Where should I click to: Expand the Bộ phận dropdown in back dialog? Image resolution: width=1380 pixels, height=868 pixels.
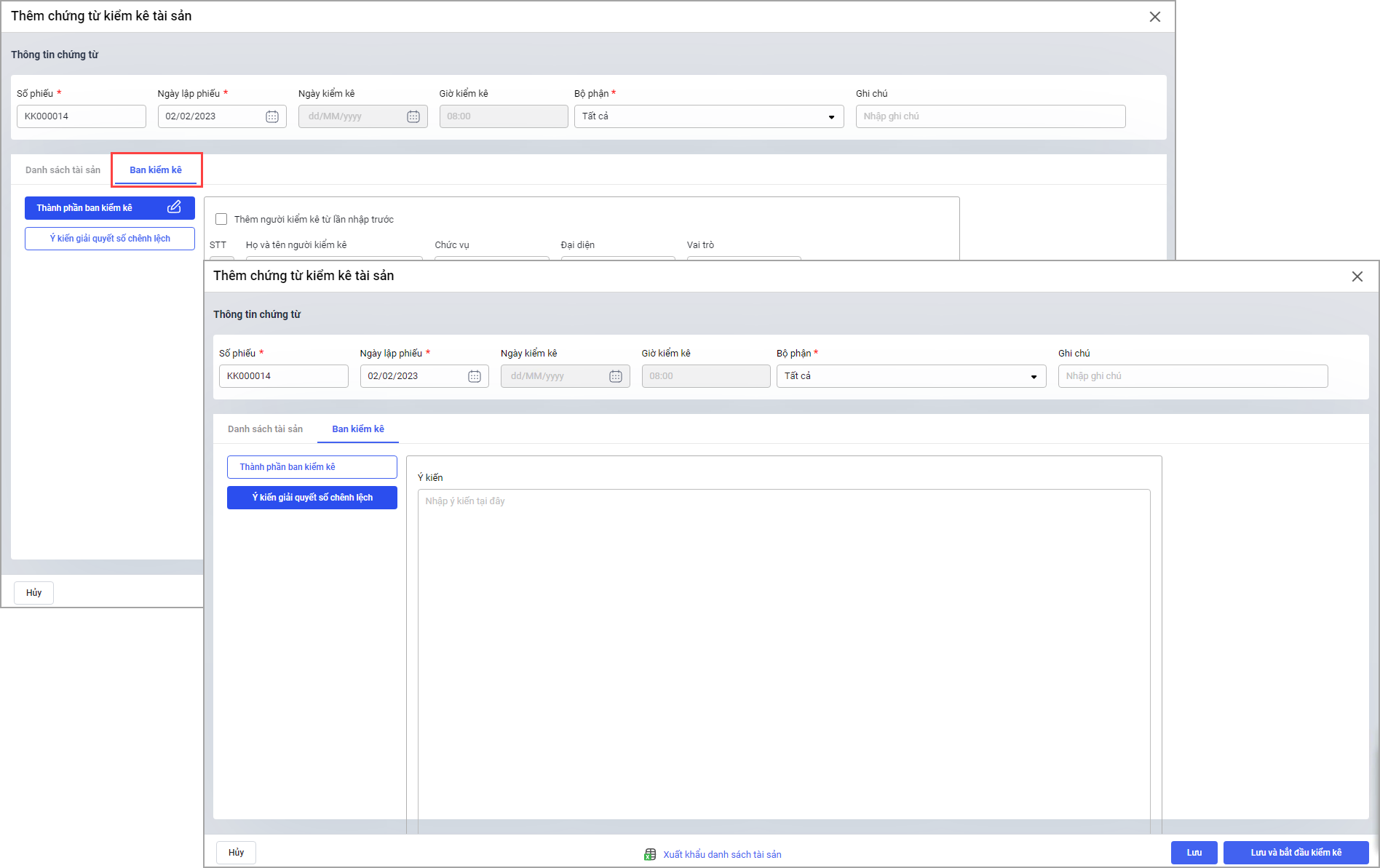[x=830, y=116]
